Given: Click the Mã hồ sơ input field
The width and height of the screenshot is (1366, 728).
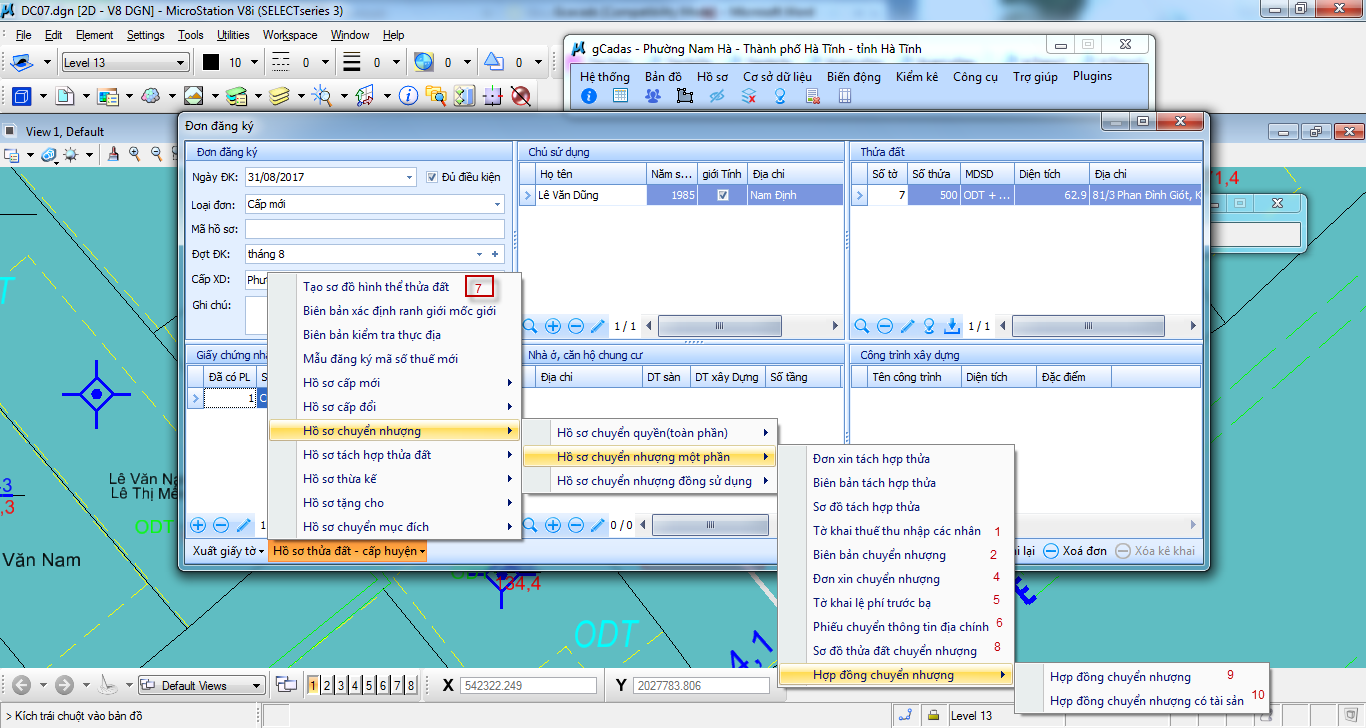Looking at the screenshot, I should 375,229.
